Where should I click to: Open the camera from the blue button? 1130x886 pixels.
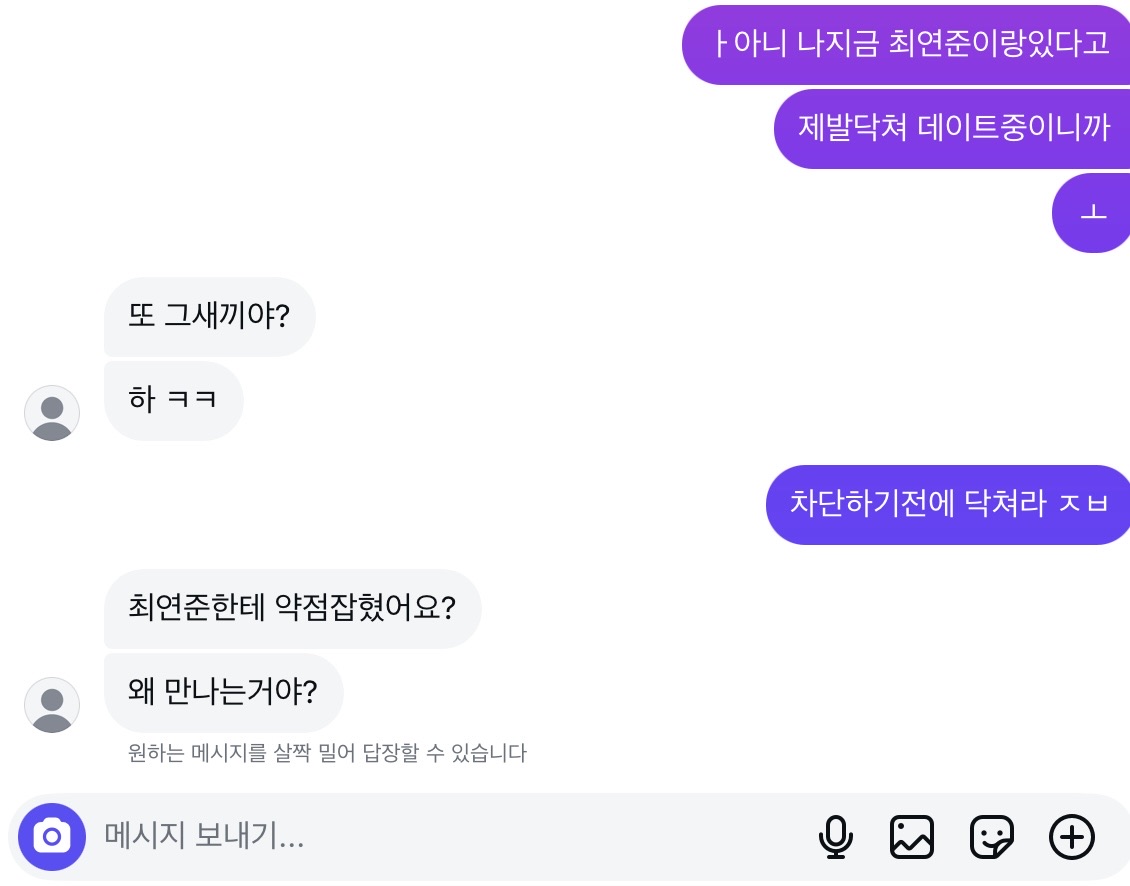tap(52, 836)
